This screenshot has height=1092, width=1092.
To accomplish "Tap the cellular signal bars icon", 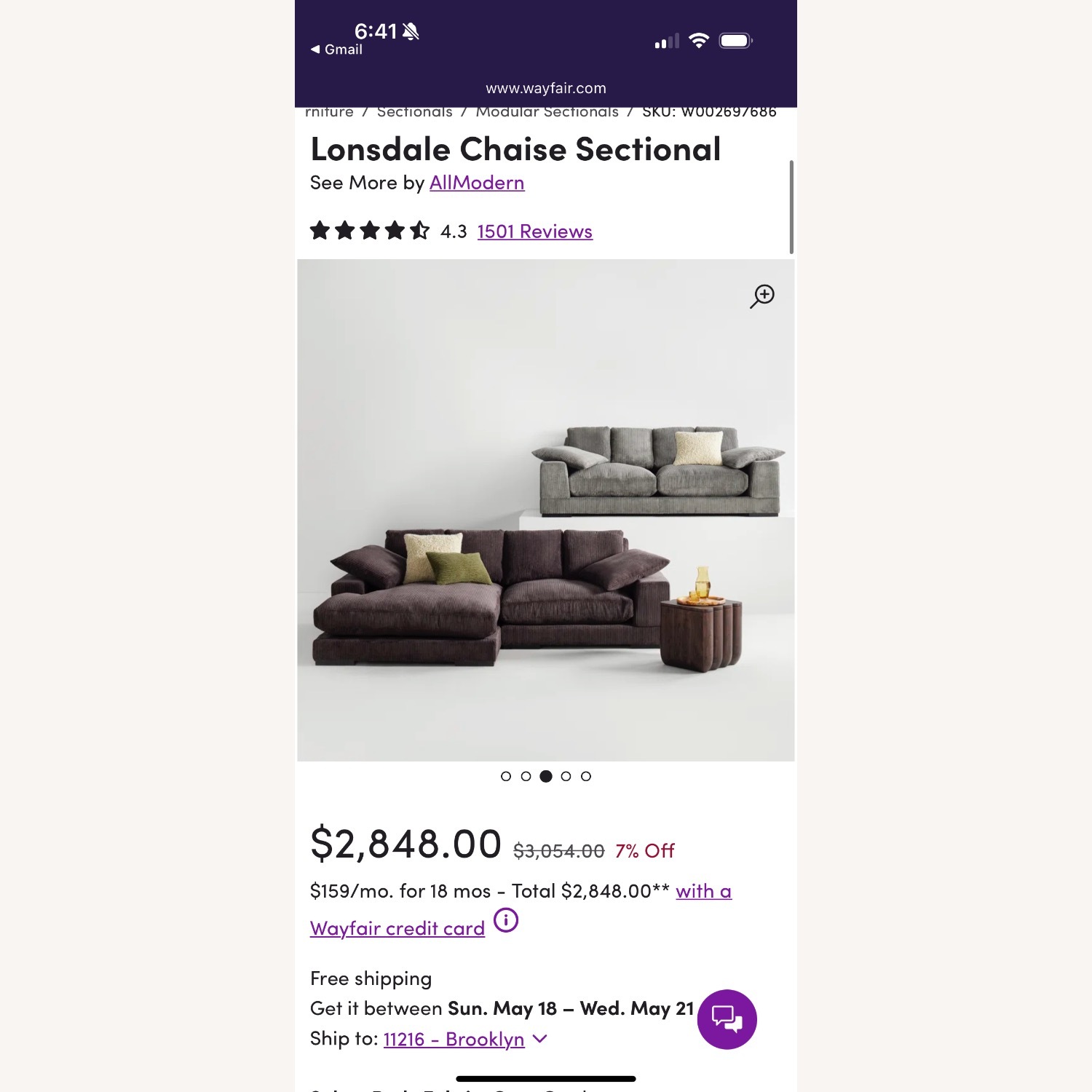I will [x=667, y=41].
